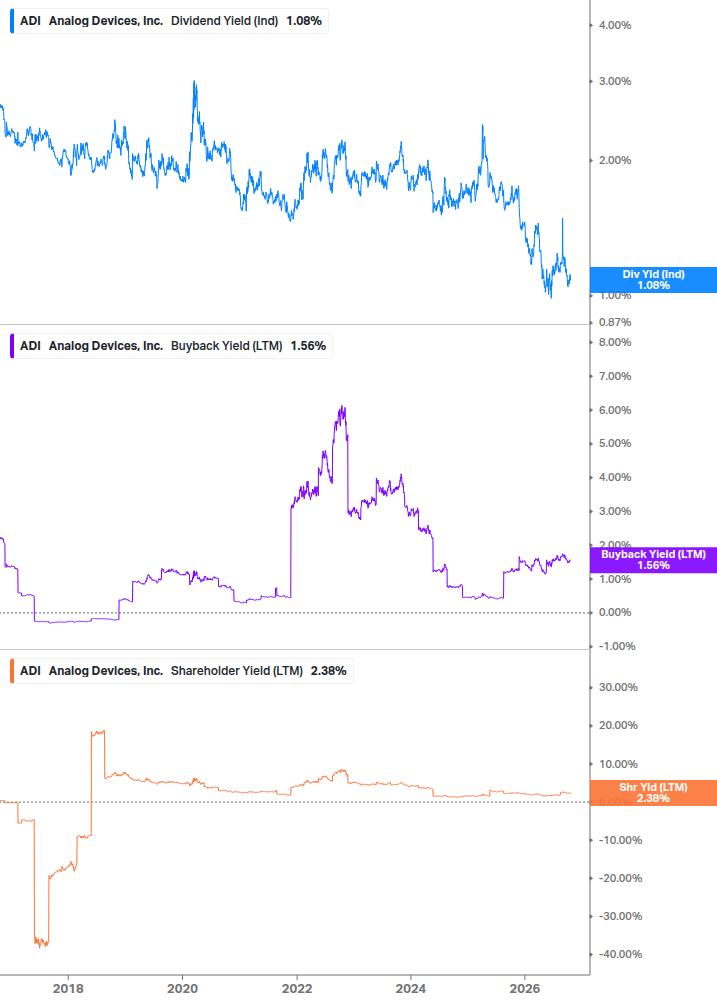Click the 1.08% value in the Dividend Yield legend
Viewport: 717px width, 1005px height.
[x=304, y=21]
